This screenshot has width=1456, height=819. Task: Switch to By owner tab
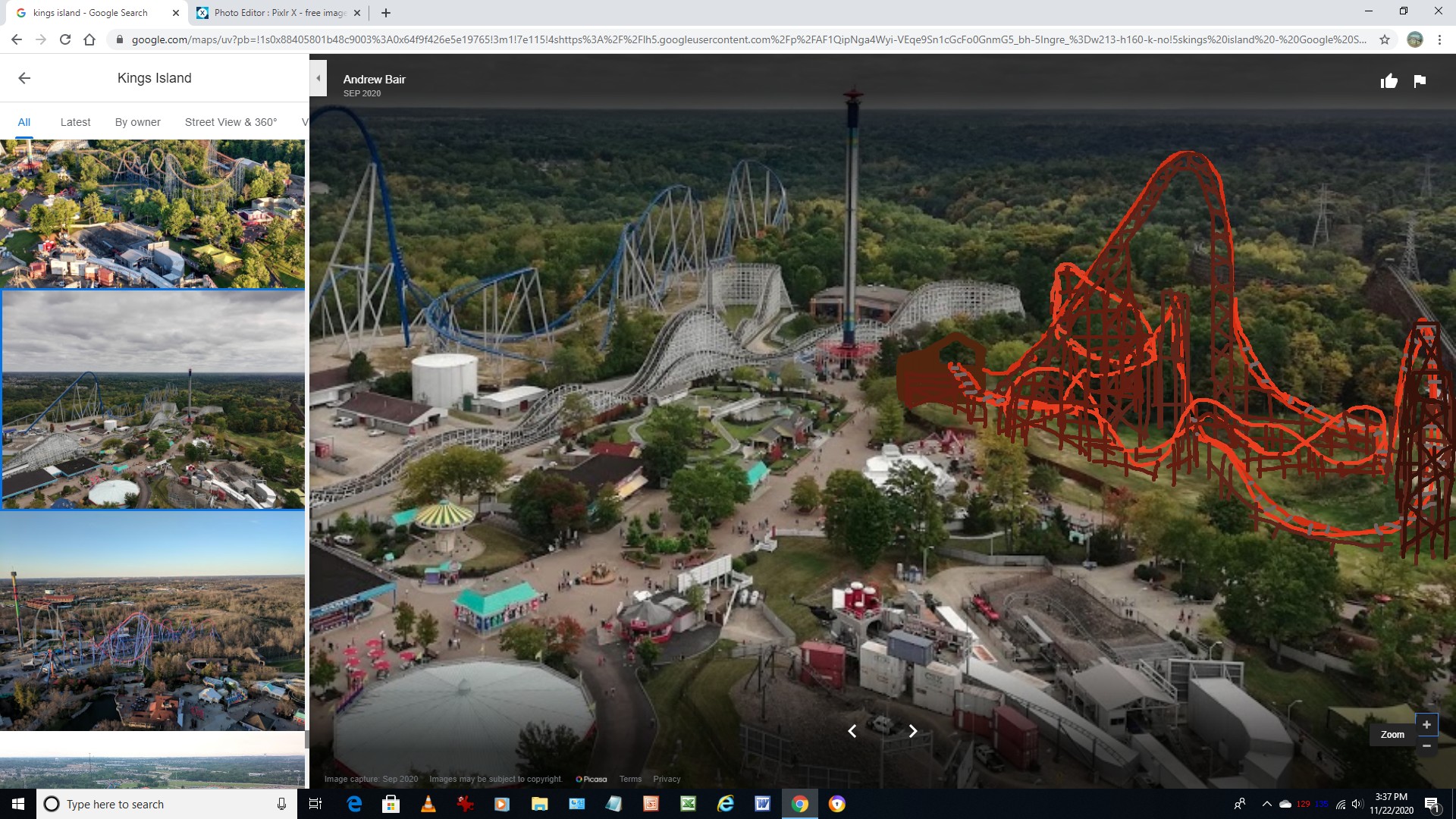[x=138, y=122]
